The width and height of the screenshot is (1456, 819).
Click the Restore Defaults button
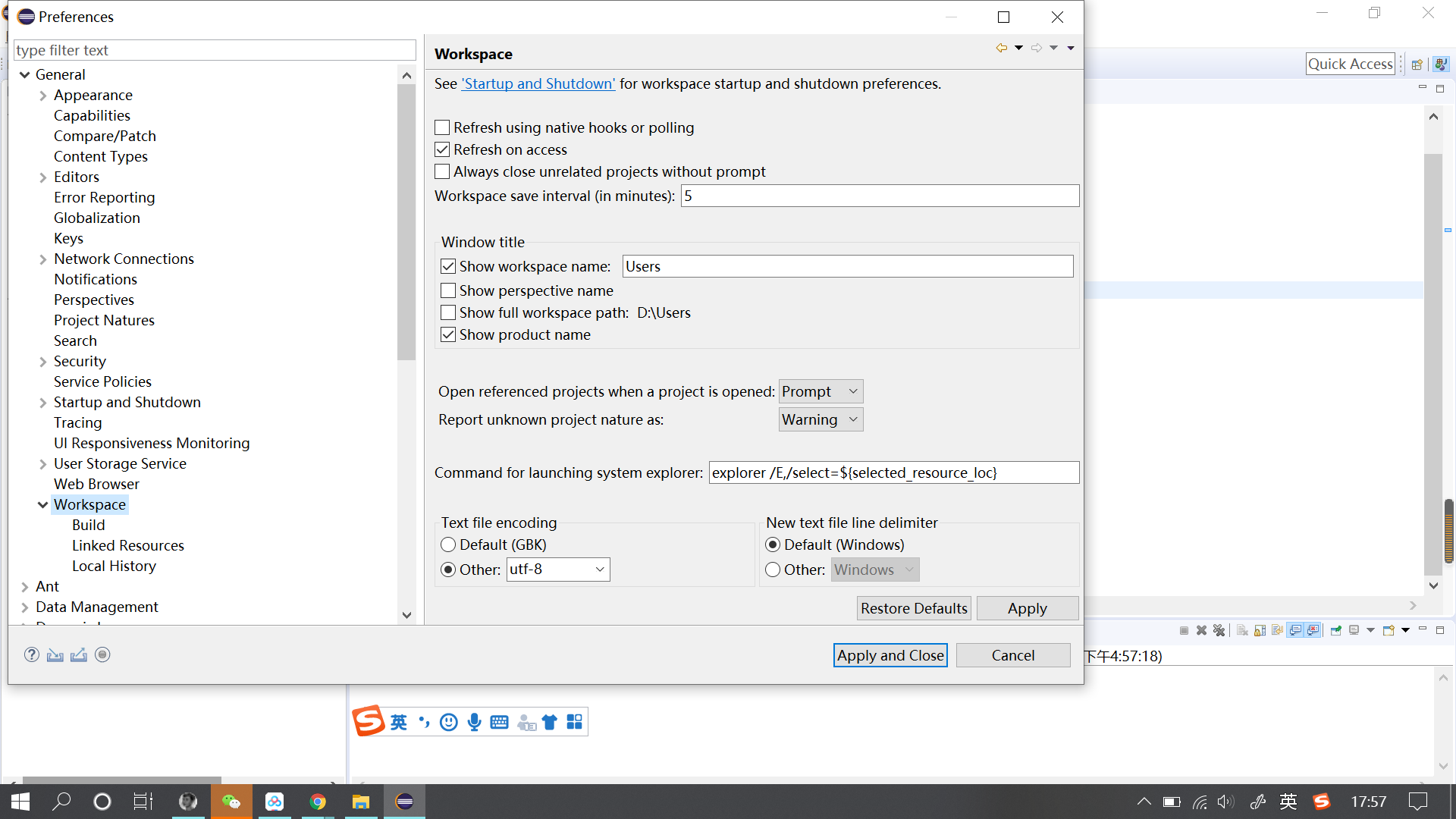coord(913,608)
